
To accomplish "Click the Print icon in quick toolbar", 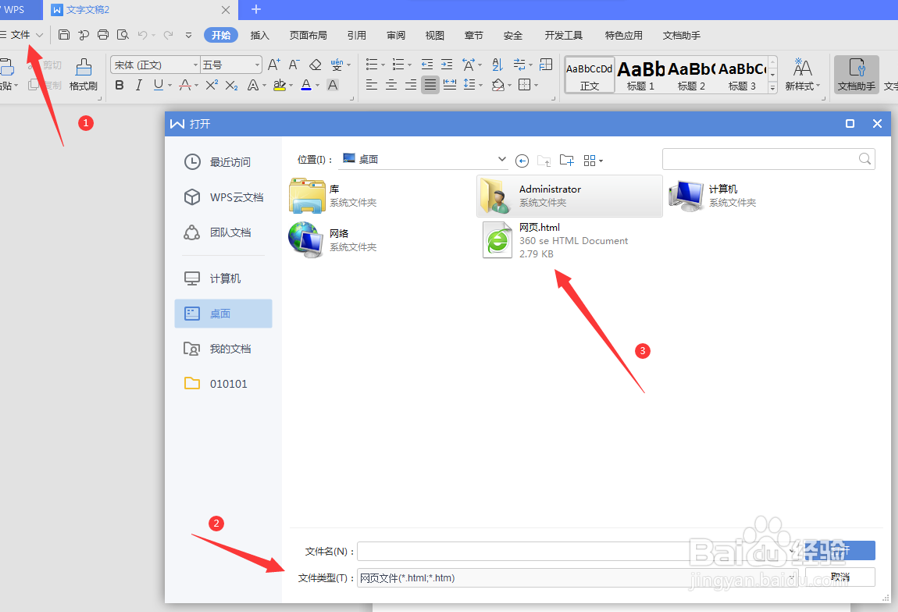I will click(x=103, y=35).
